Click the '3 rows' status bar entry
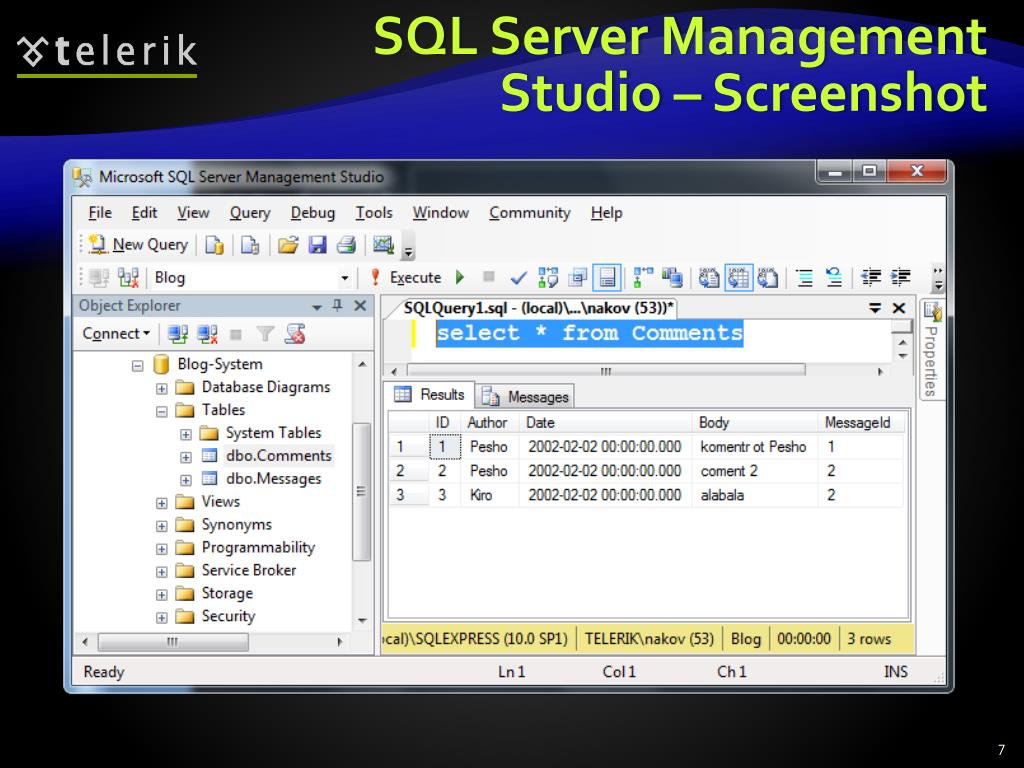 [869, 639]
